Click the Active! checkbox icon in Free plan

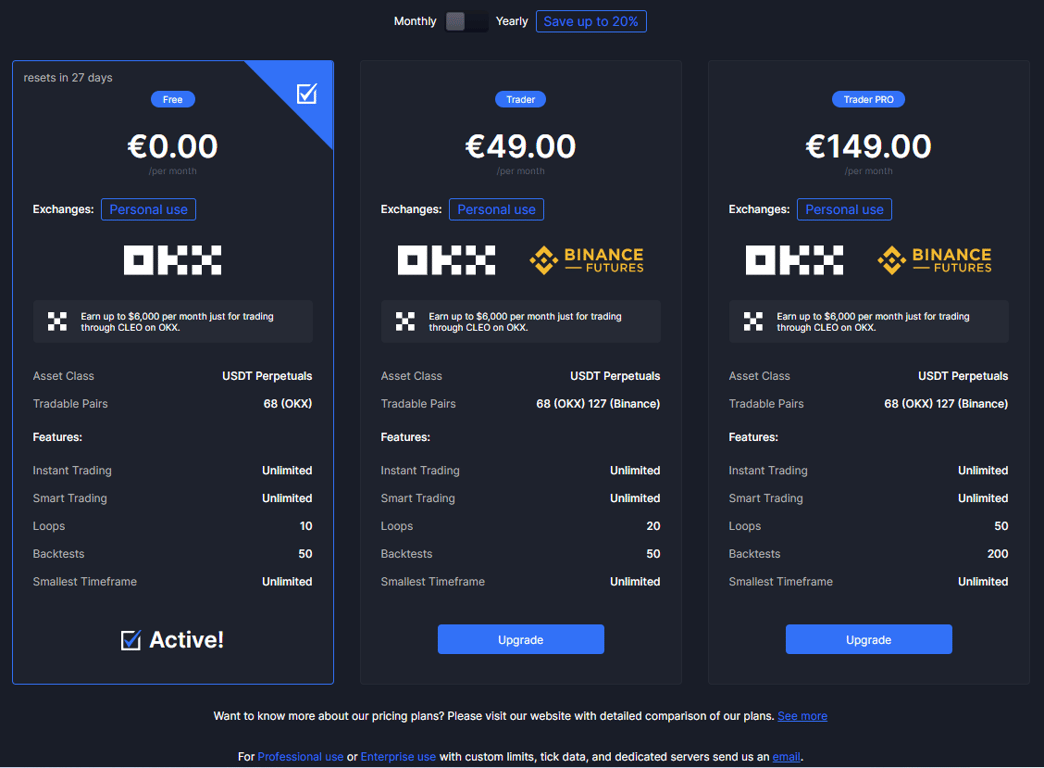pyautogui.click(x=130, y=640)
